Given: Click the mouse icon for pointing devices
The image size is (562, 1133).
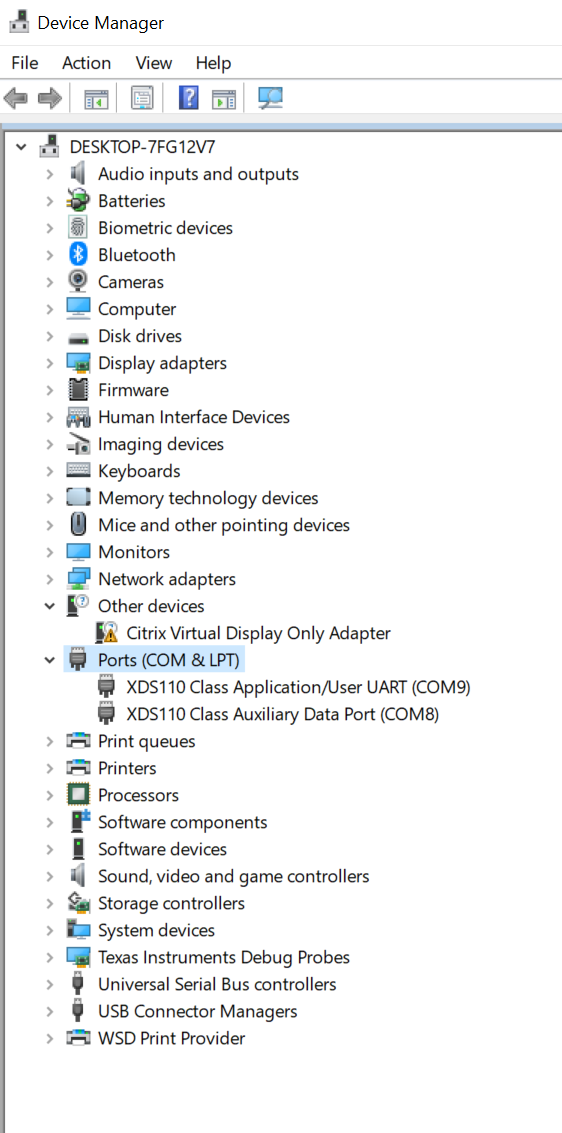Looking at the screenshot, I should click(x=78, y=525).
